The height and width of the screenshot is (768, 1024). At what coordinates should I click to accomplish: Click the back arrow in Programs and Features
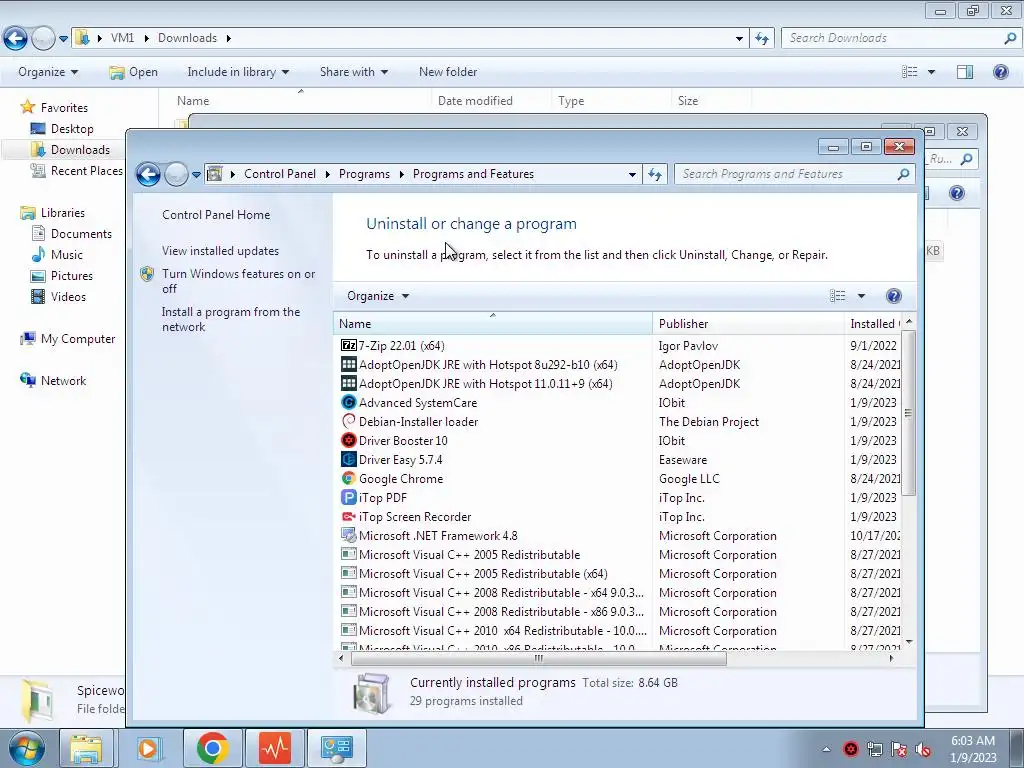click(x=148, y=174)
